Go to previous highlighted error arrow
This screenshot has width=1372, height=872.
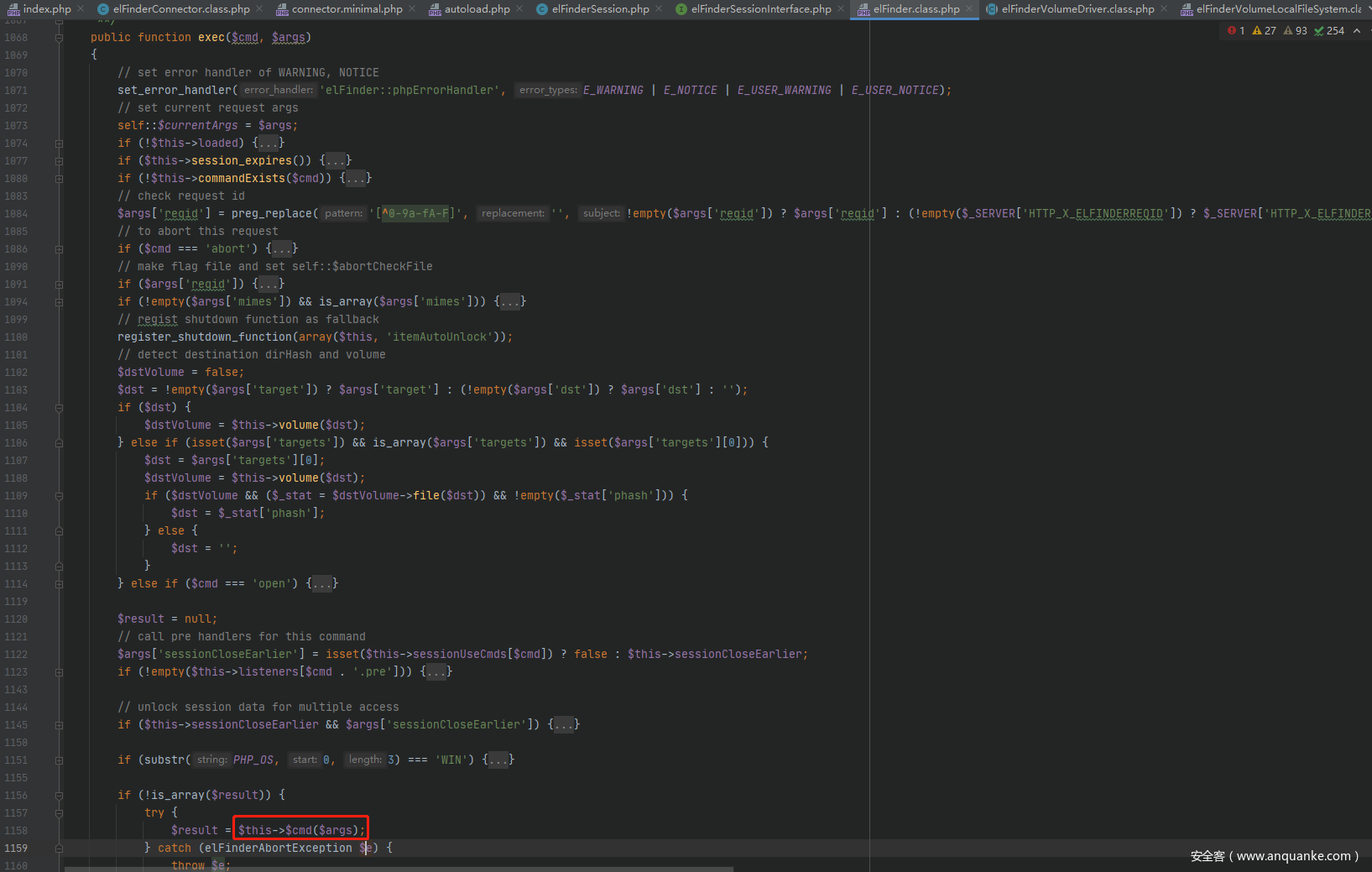[x=1357, y=31]
